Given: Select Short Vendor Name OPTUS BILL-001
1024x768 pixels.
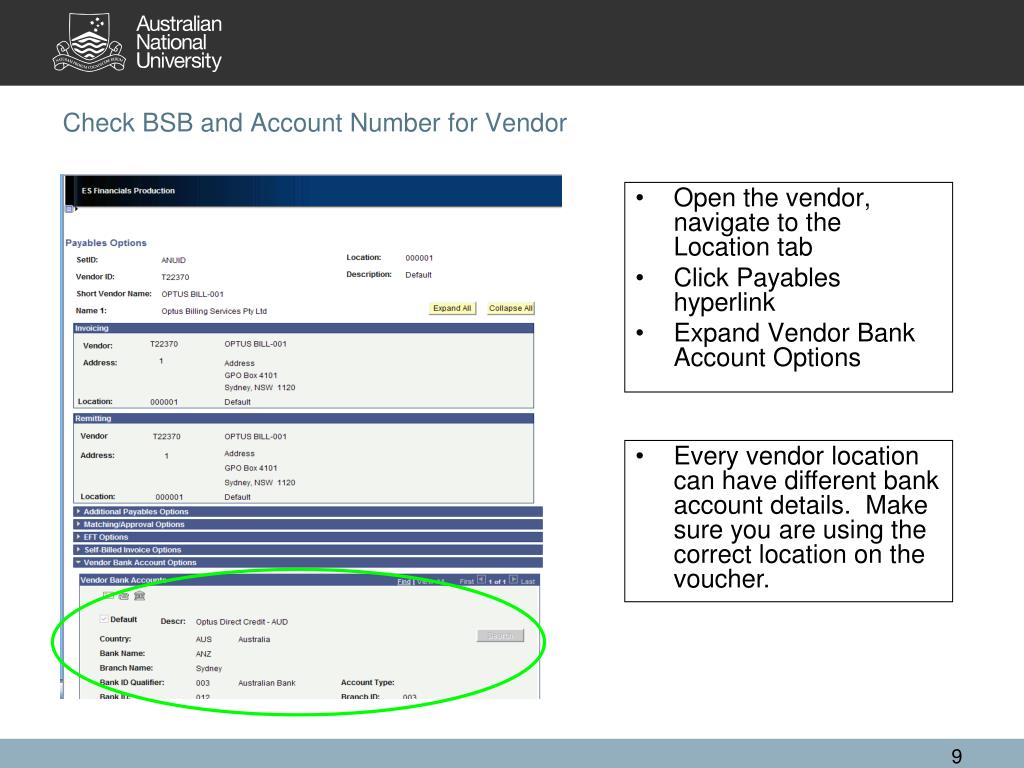Looking at the screenshot, I should click(193, 294).
